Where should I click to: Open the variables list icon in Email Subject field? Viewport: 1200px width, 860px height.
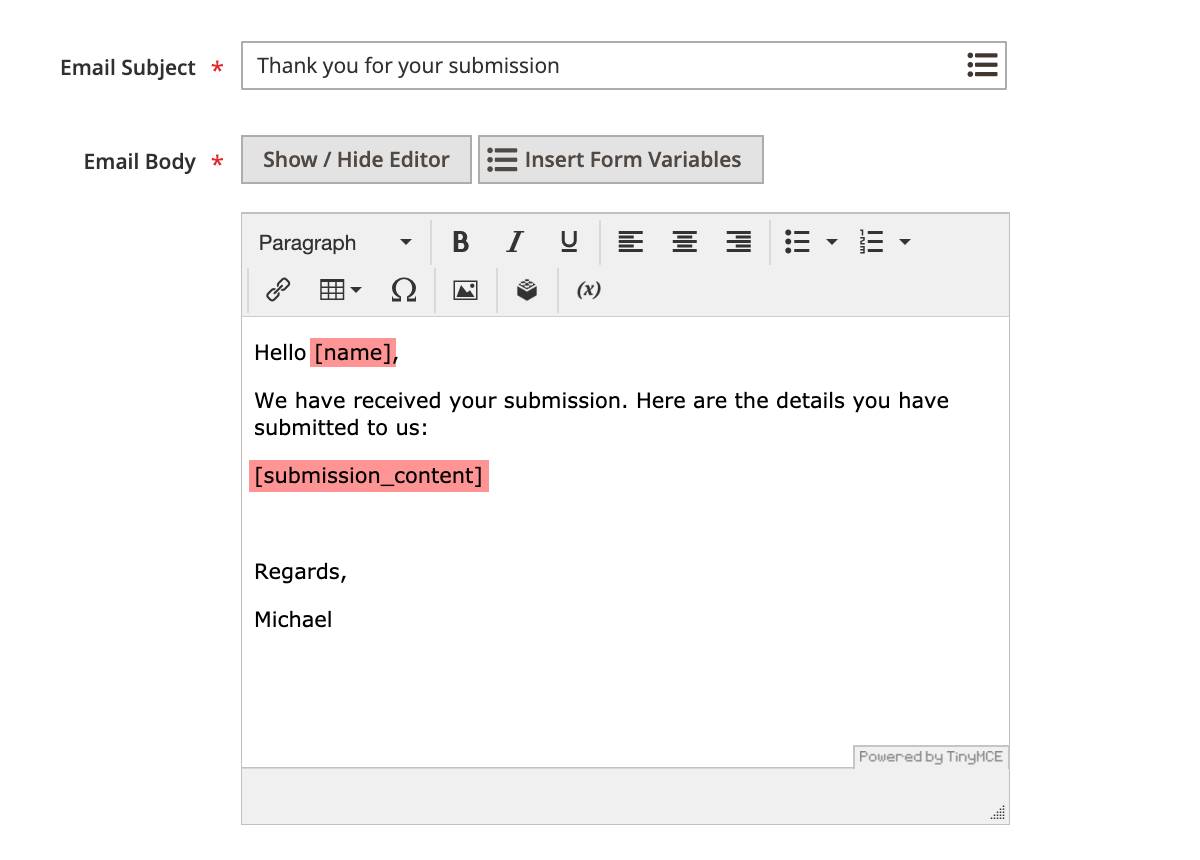click(x=982, y=66)
